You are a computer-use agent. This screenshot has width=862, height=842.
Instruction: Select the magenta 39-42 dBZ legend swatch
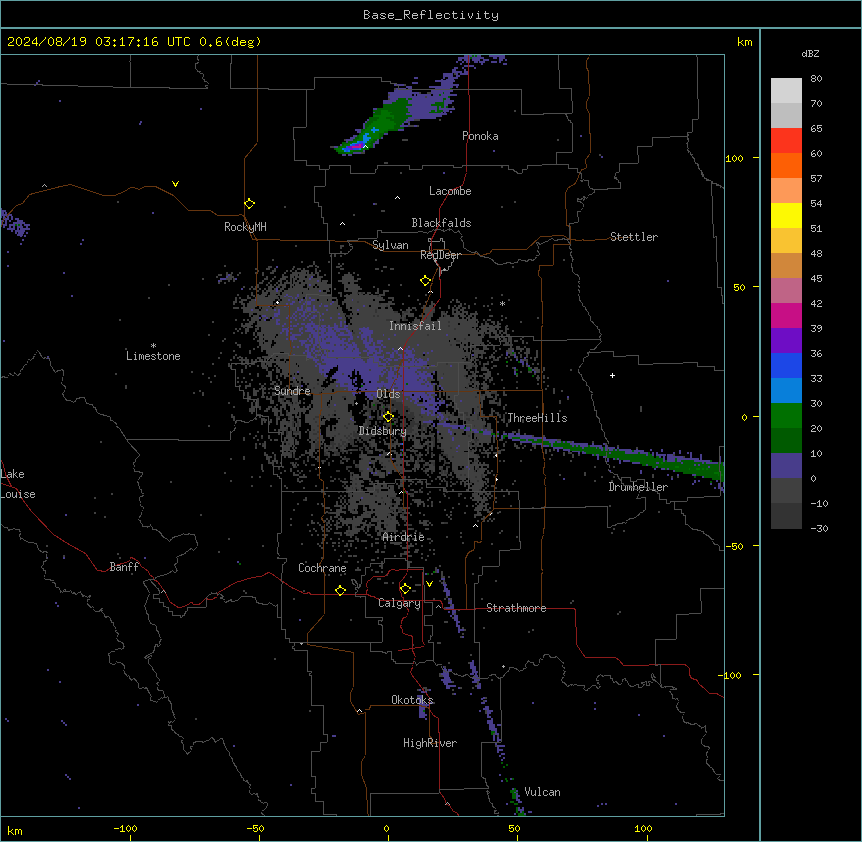click(786, 315)
